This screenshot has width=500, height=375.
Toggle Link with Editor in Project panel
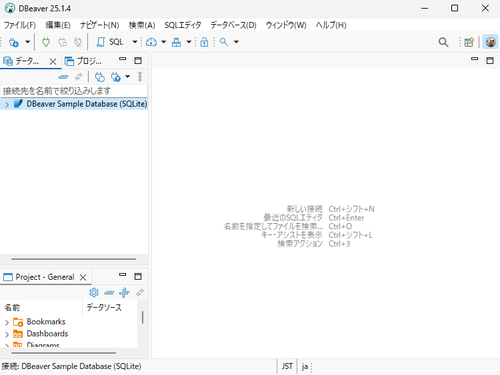click(140, 293)
